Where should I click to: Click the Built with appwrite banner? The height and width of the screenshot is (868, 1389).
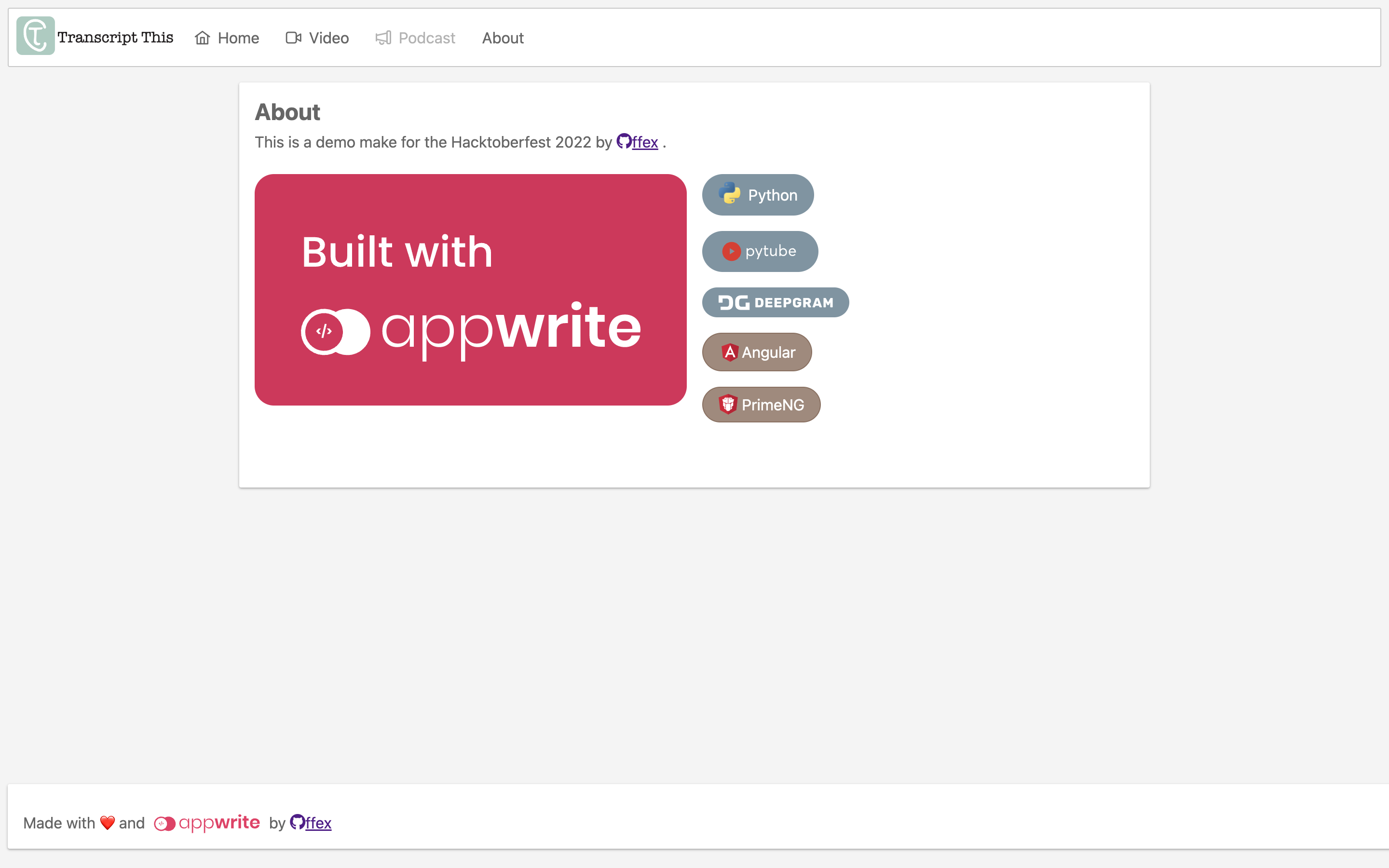click(x=470, y=290)
